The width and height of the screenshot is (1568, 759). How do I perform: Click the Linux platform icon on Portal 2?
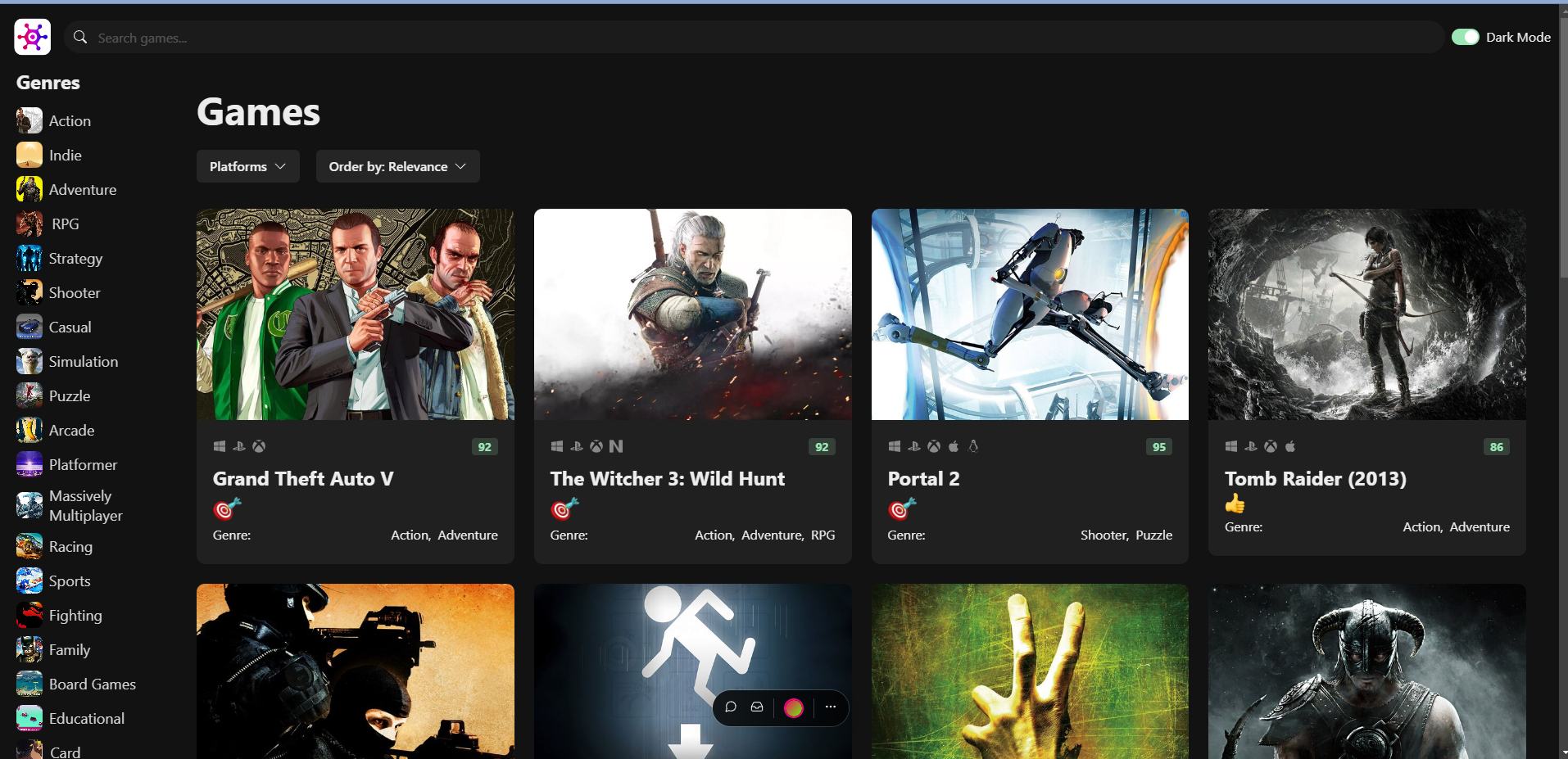click(x=973, y=446)
